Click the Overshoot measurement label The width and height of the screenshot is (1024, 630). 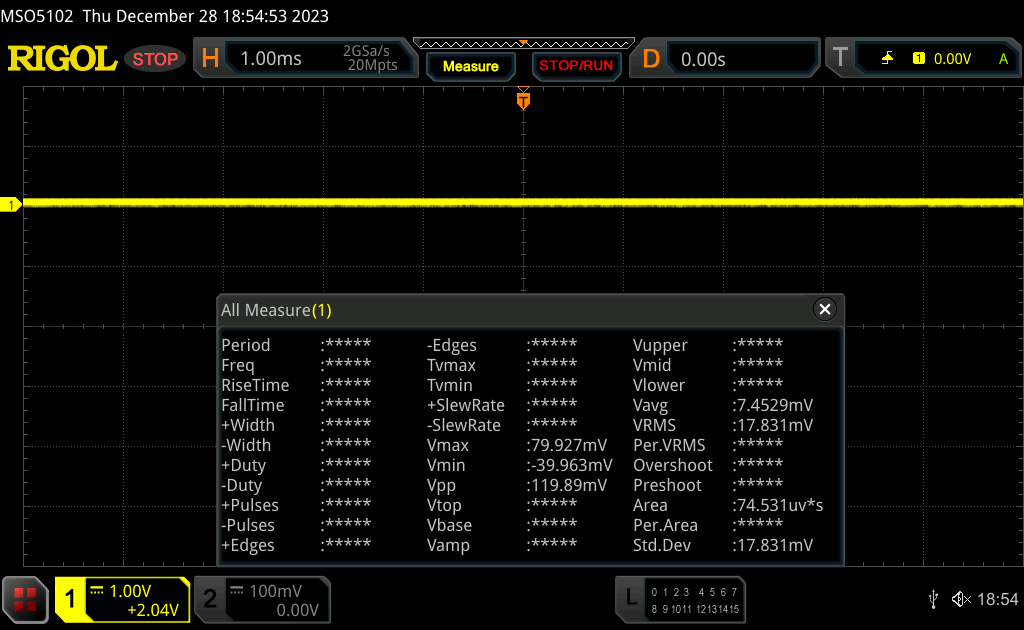(673, 465)
